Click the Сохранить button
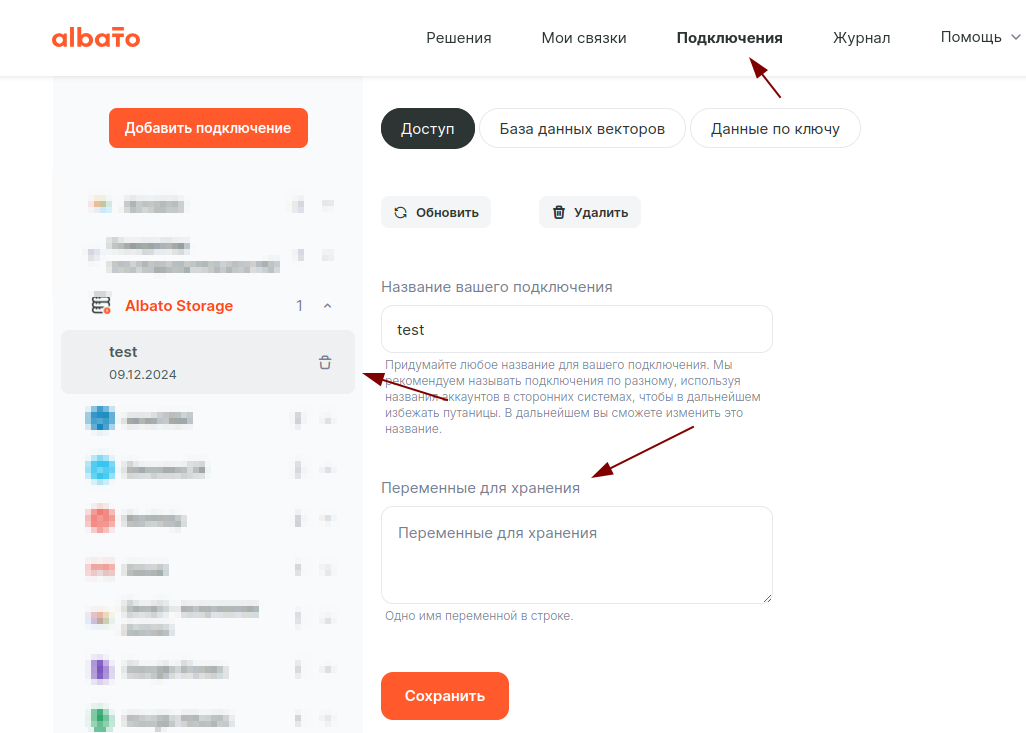The height and width of the screenshot is (733, 1026). coord(444,696)
